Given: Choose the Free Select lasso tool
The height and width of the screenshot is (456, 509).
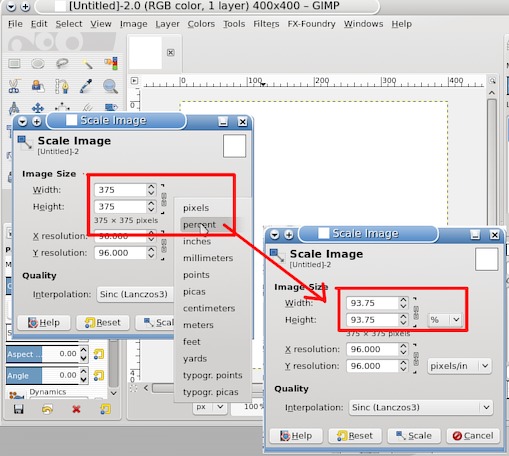Looking at the screenshot, I should coord(62,63).
